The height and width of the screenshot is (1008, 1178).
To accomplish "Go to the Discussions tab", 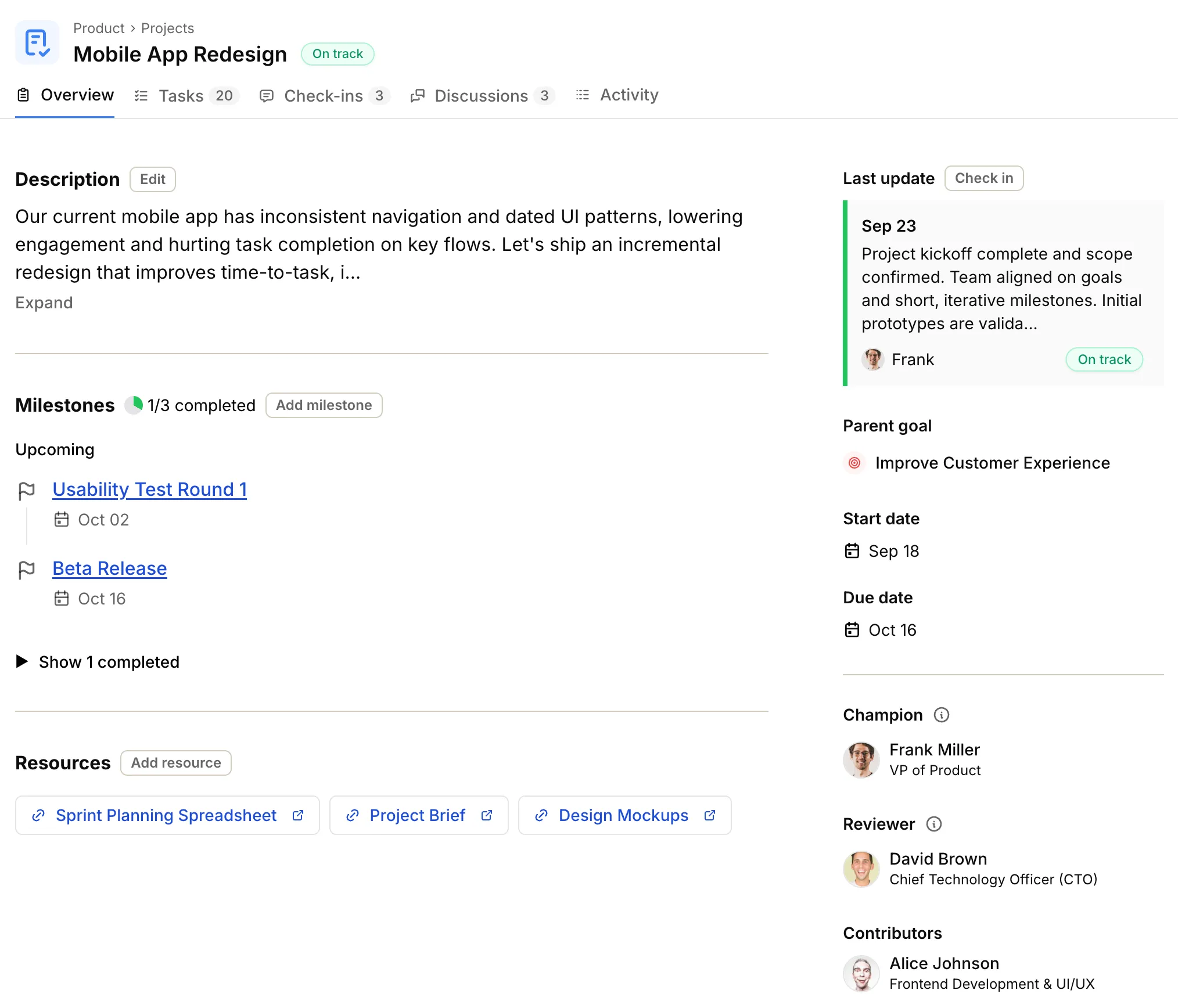I will pyautogui.click(x=482, y=96).
